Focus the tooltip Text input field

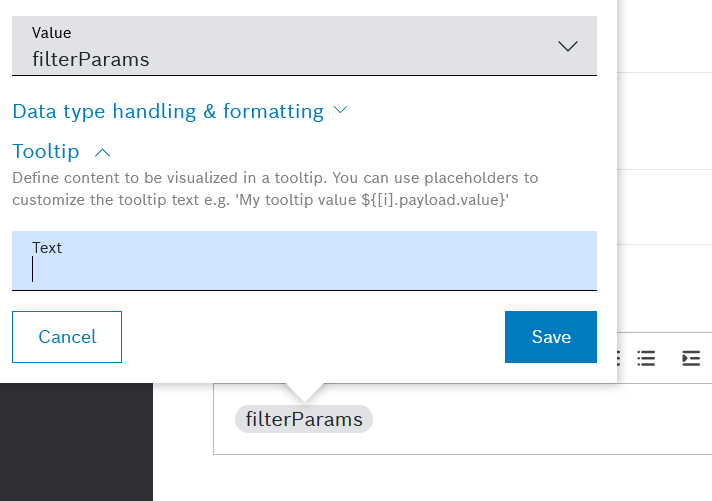[304, 269]
